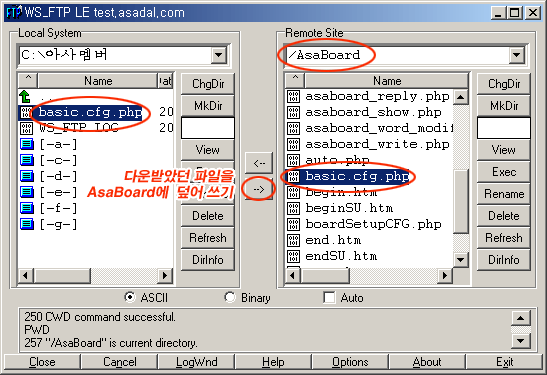Click the up-directory green arrow icon

[x=25, y=96]
